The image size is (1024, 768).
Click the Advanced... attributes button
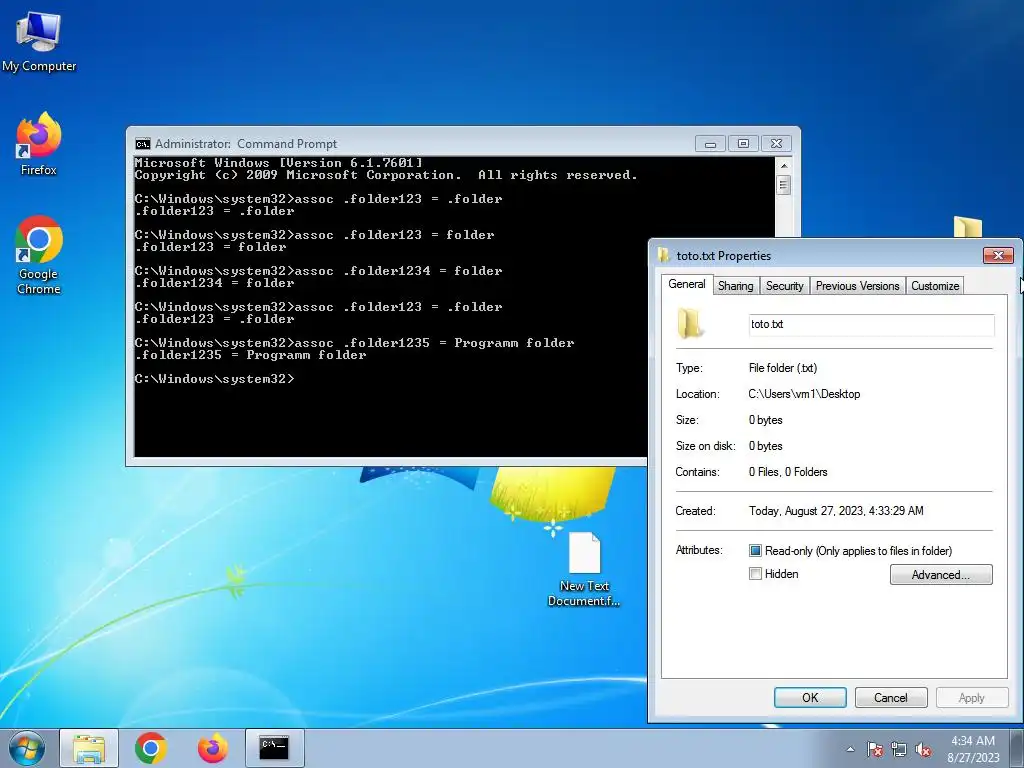point(941,575)
